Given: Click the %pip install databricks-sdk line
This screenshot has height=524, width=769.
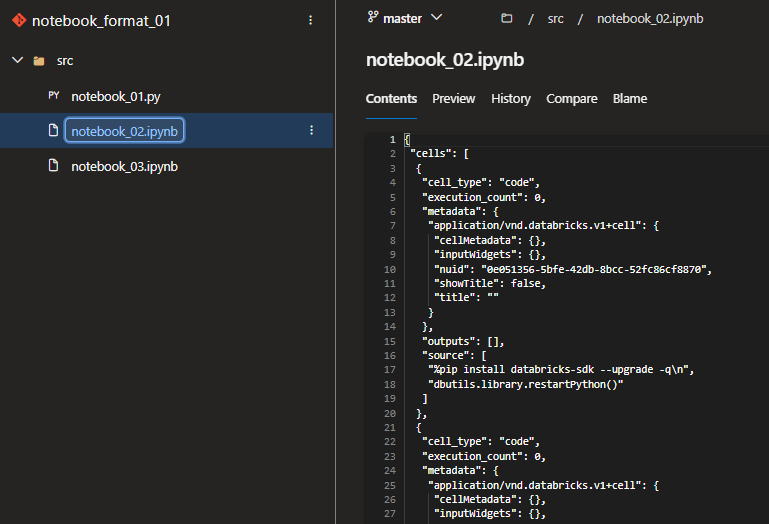Looking at the screenshot, I should [561, 369].
